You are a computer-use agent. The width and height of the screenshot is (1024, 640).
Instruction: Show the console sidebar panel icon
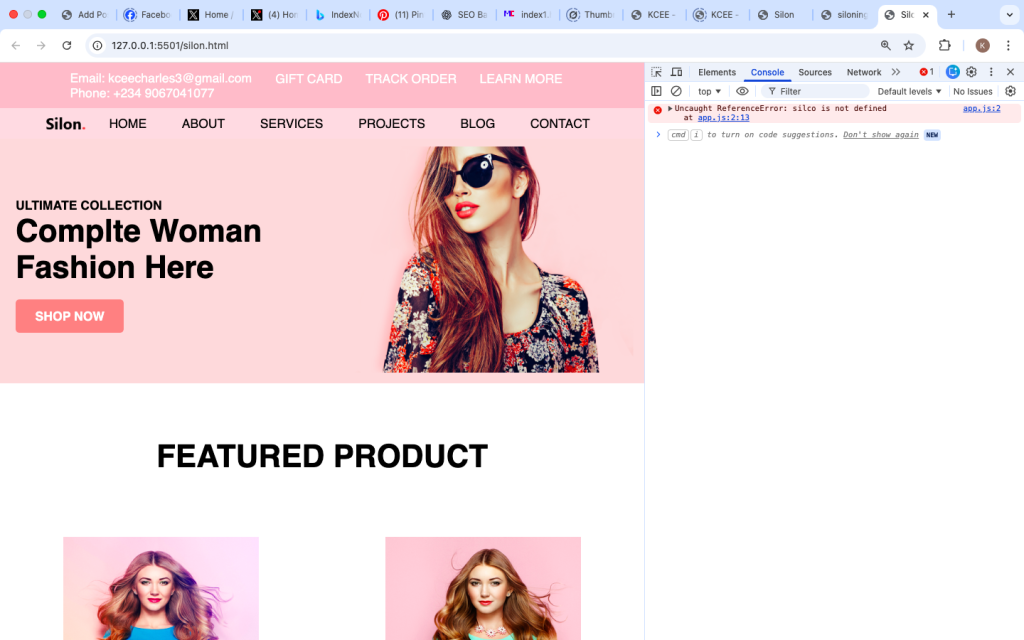[657, 91]
